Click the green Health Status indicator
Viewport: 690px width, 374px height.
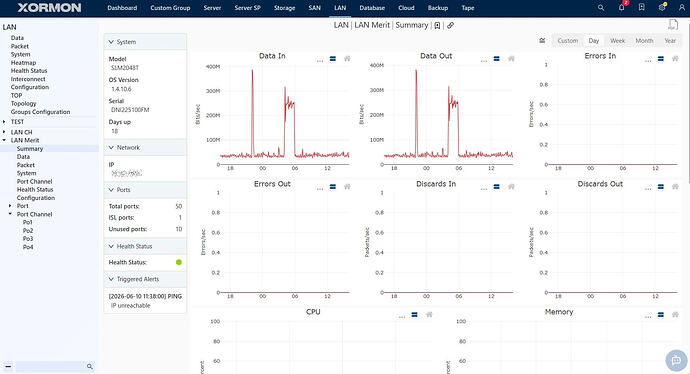179,262
